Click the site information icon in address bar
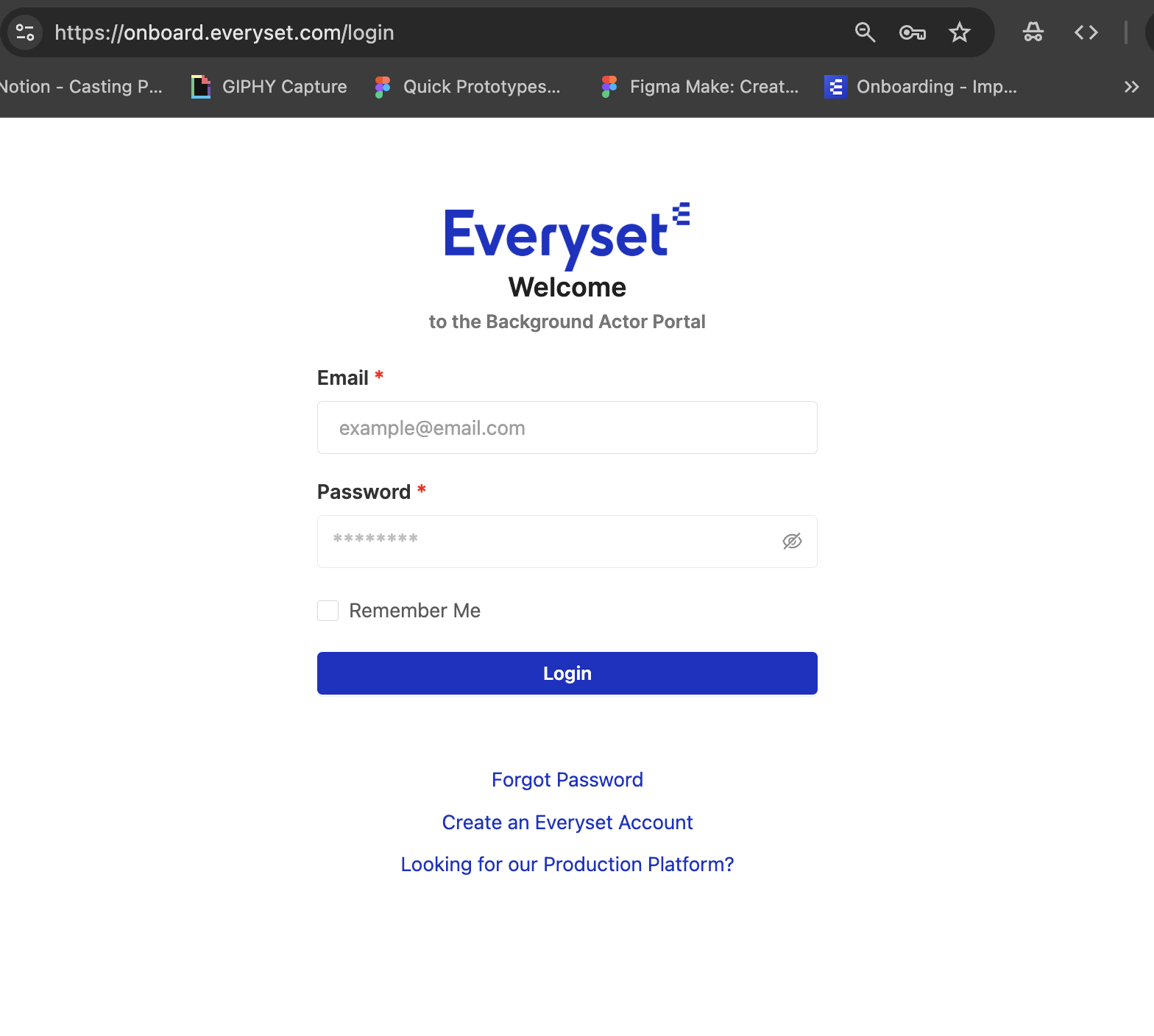The image size is (1154, 1036). coord(25,32)
